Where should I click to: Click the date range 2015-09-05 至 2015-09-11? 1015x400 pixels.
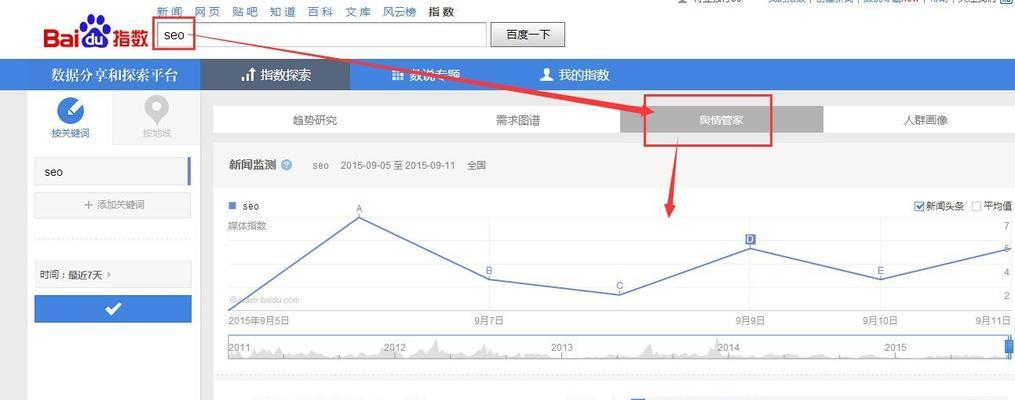397,165
